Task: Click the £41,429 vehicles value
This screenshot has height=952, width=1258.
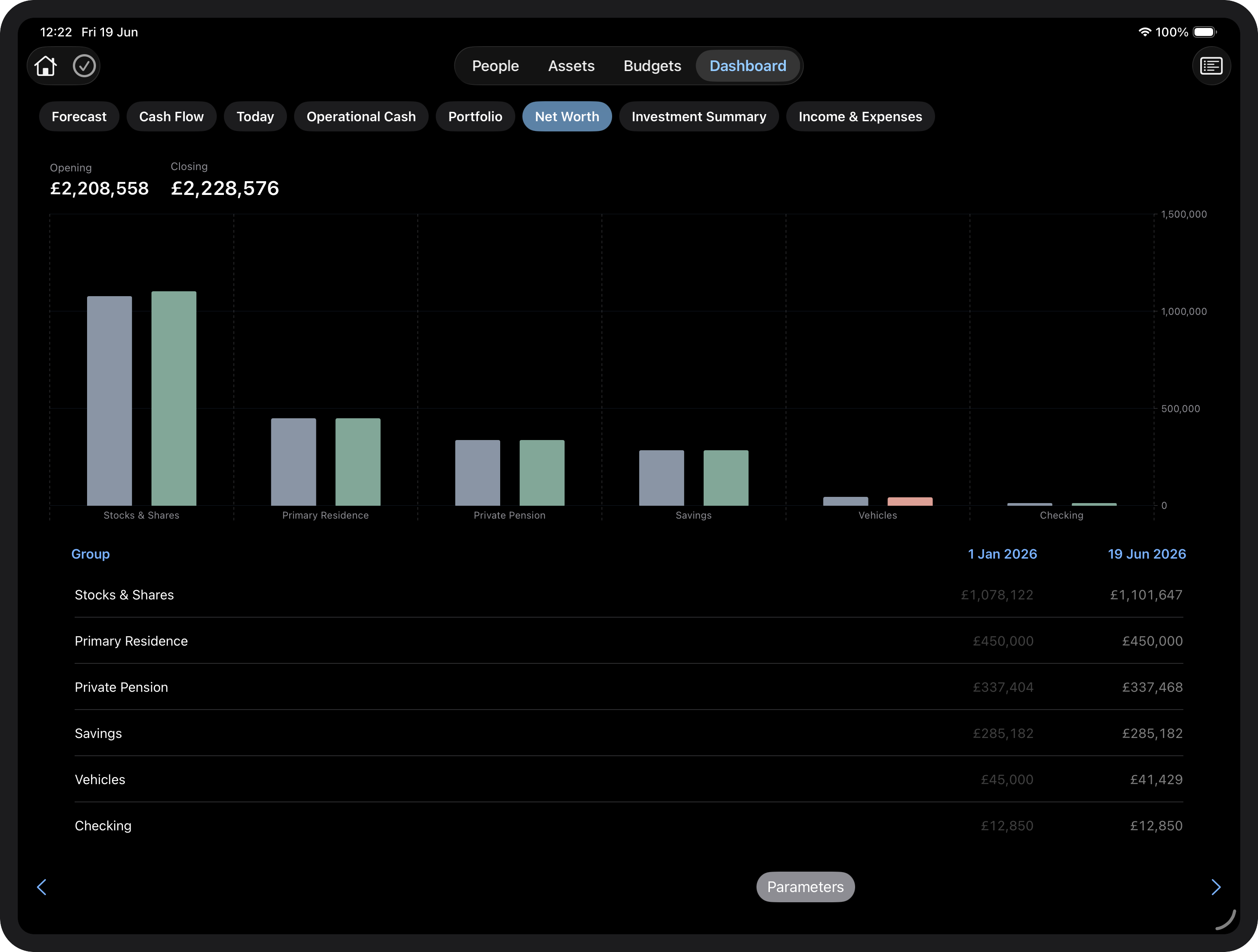Action: tap(1156, 780)
